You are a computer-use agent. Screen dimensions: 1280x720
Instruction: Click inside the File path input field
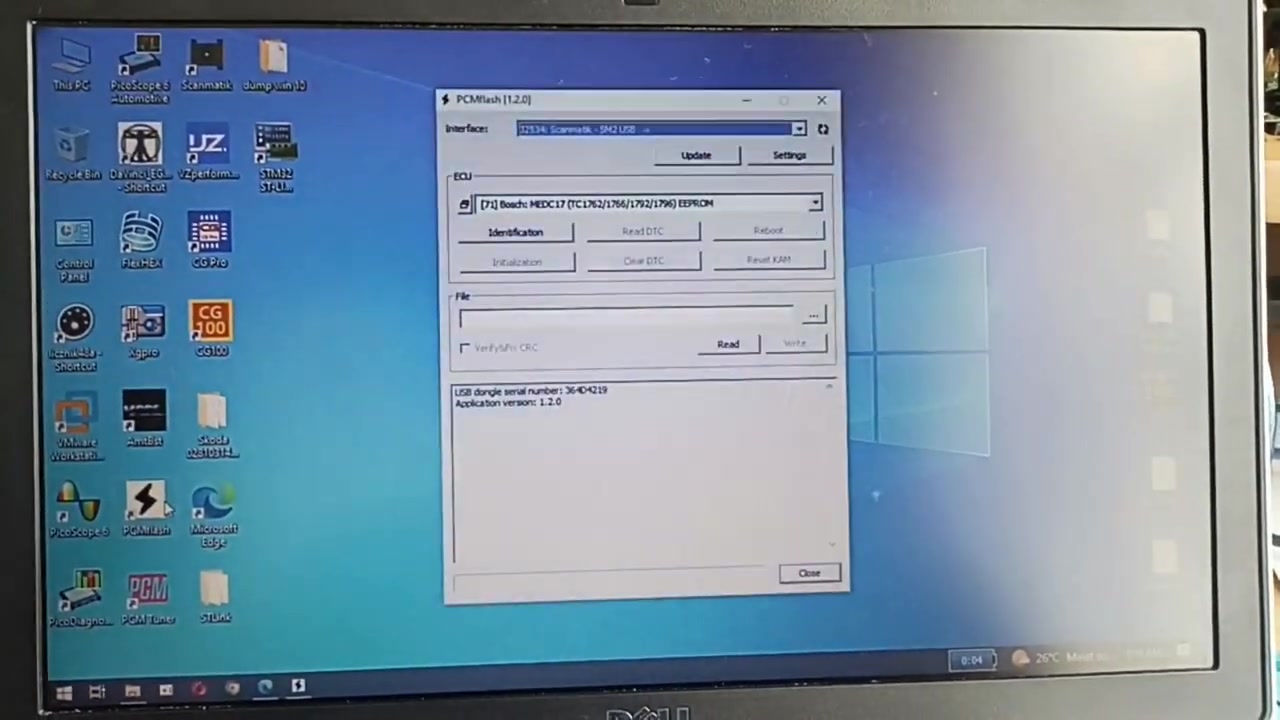coord(627,317)
